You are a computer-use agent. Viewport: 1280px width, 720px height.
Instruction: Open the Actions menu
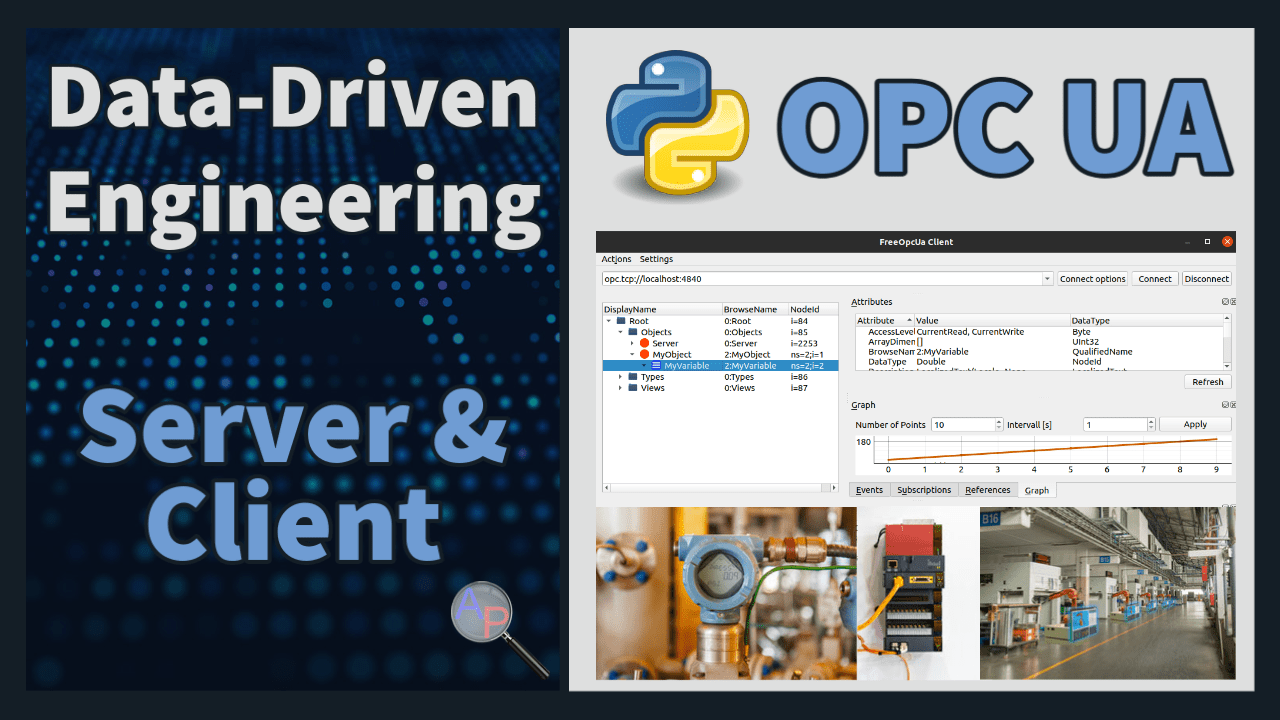[x=616, y=259]
